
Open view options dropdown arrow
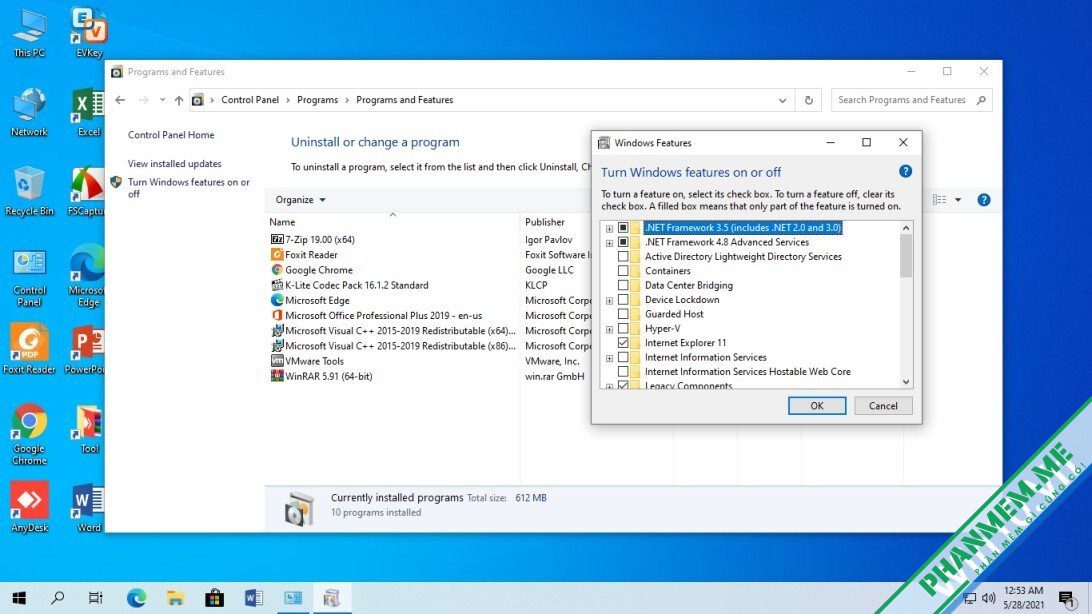point(958,200)
